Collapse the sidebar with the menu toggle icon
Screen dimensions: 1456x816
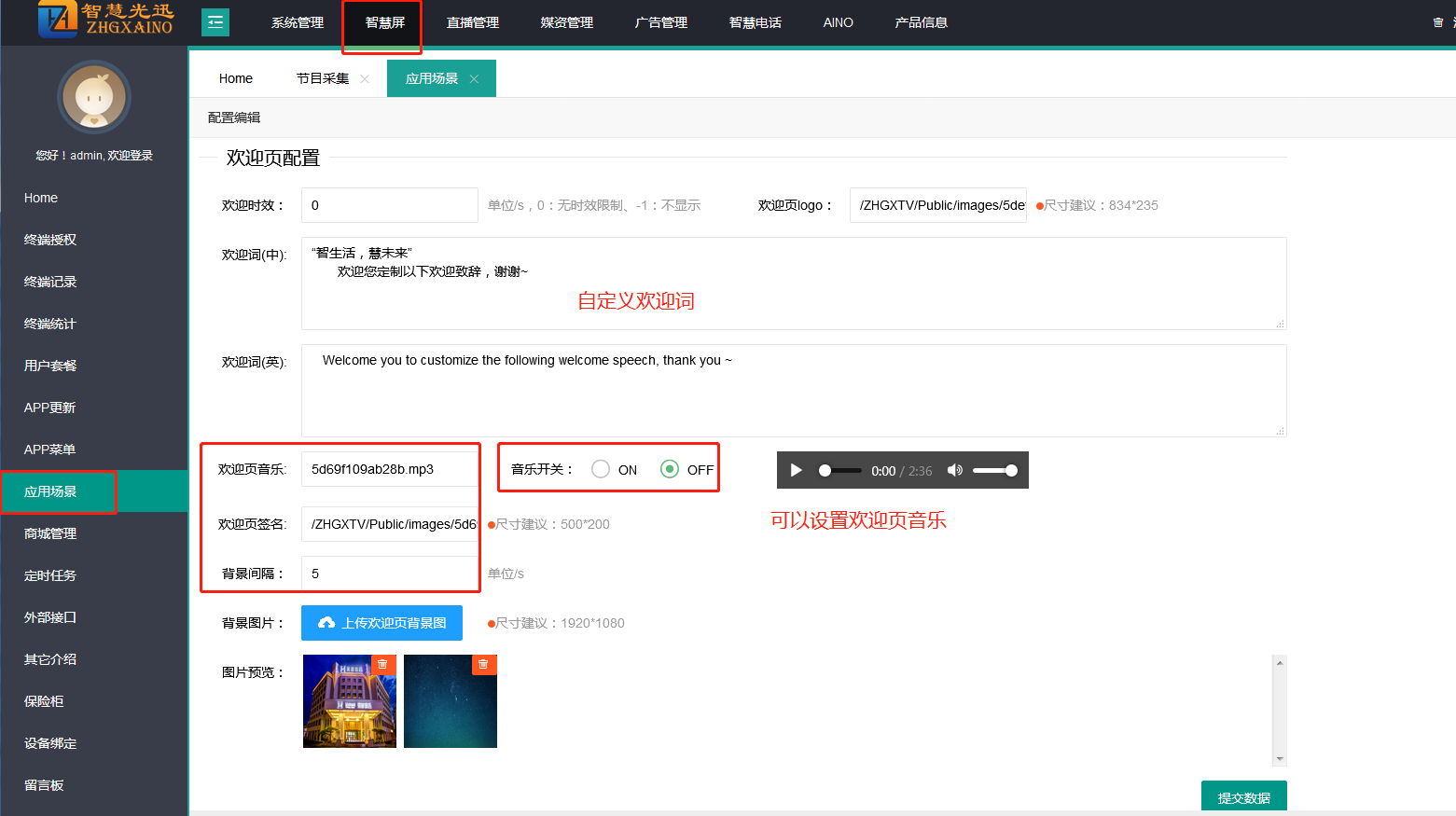point(215,22)
